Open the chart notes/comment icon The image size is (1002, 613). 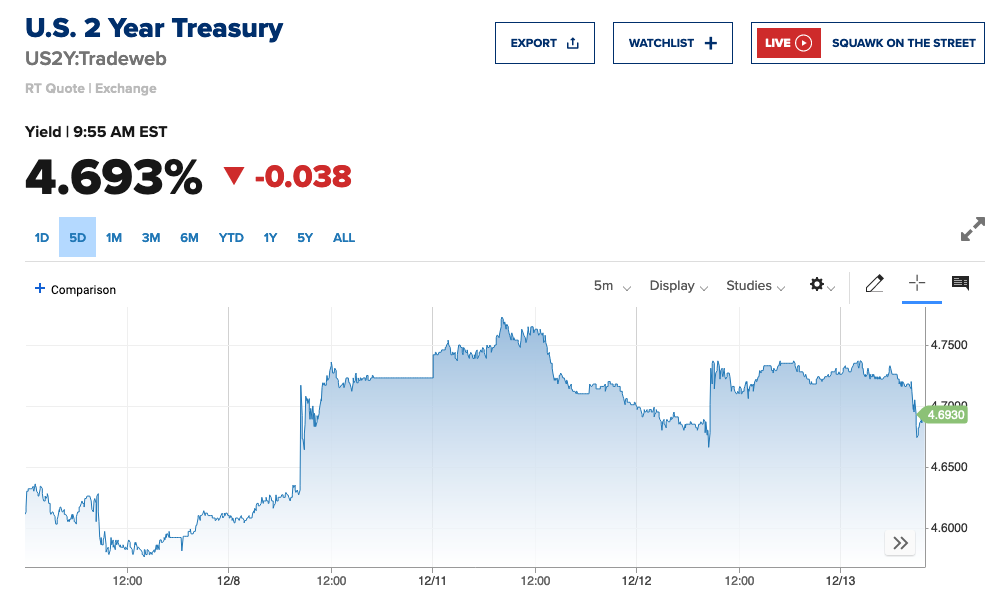(960, 284)
